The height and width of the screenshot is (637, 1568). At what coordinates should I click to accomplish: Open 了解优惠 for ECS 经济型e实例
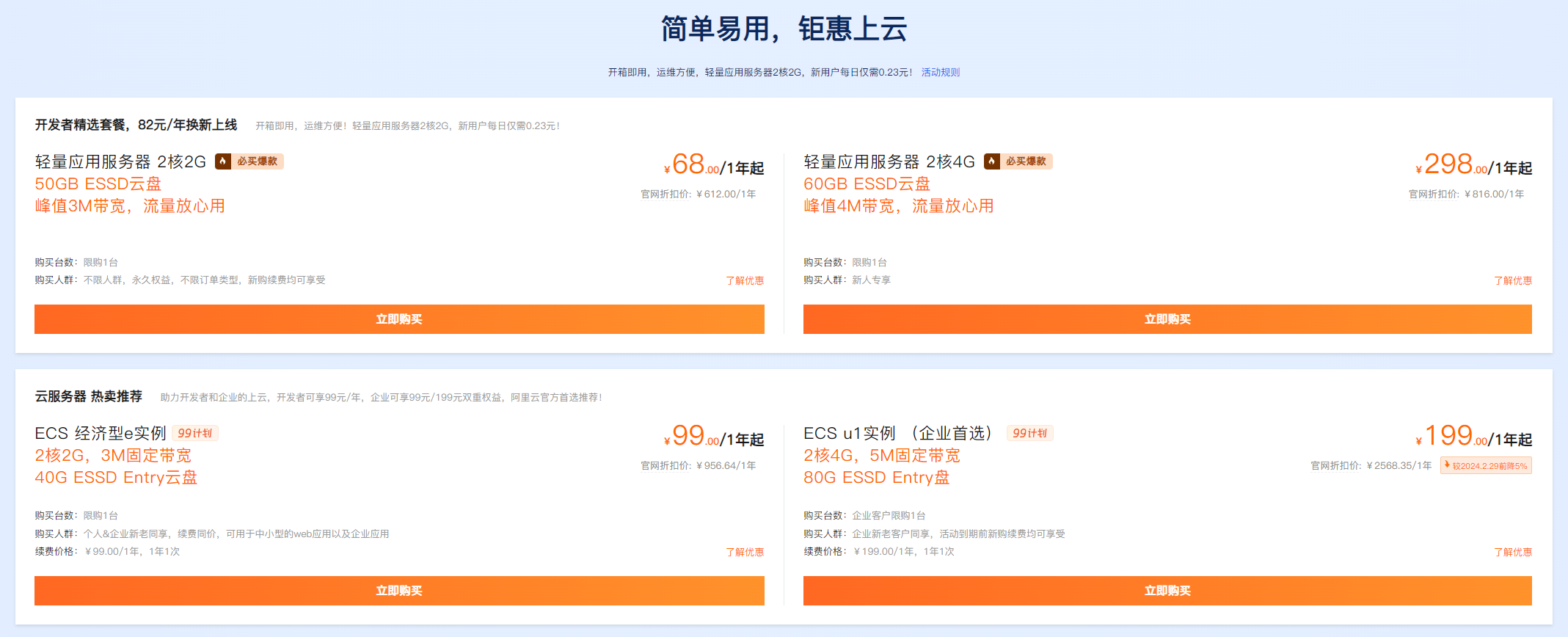pyautogui.click(x=745, y=552)
